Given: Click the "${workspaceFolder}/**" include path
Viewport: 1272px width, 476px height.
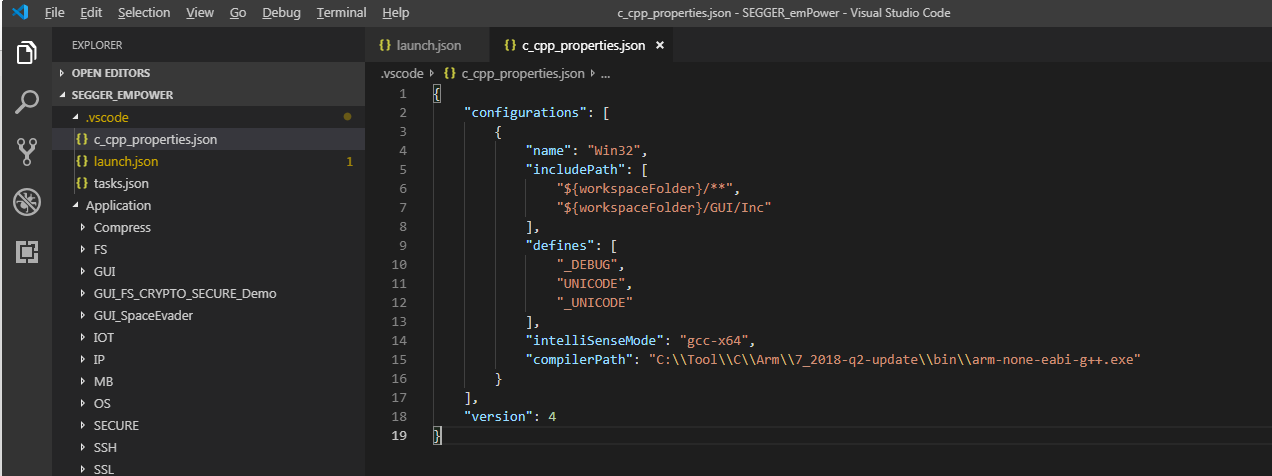Looking at the screenshot, I should [x=648, y=188].
